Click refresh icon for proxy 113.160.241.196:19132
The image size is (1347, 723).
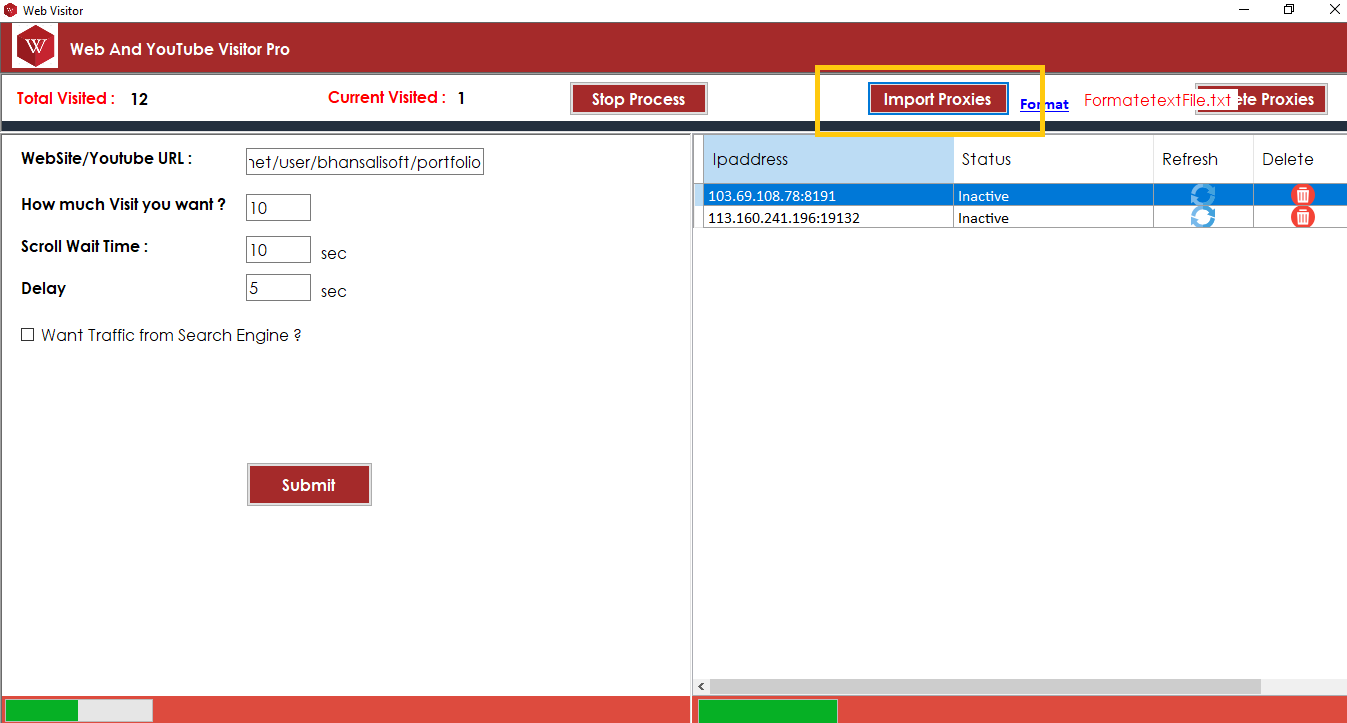[x=1202, y=217]
